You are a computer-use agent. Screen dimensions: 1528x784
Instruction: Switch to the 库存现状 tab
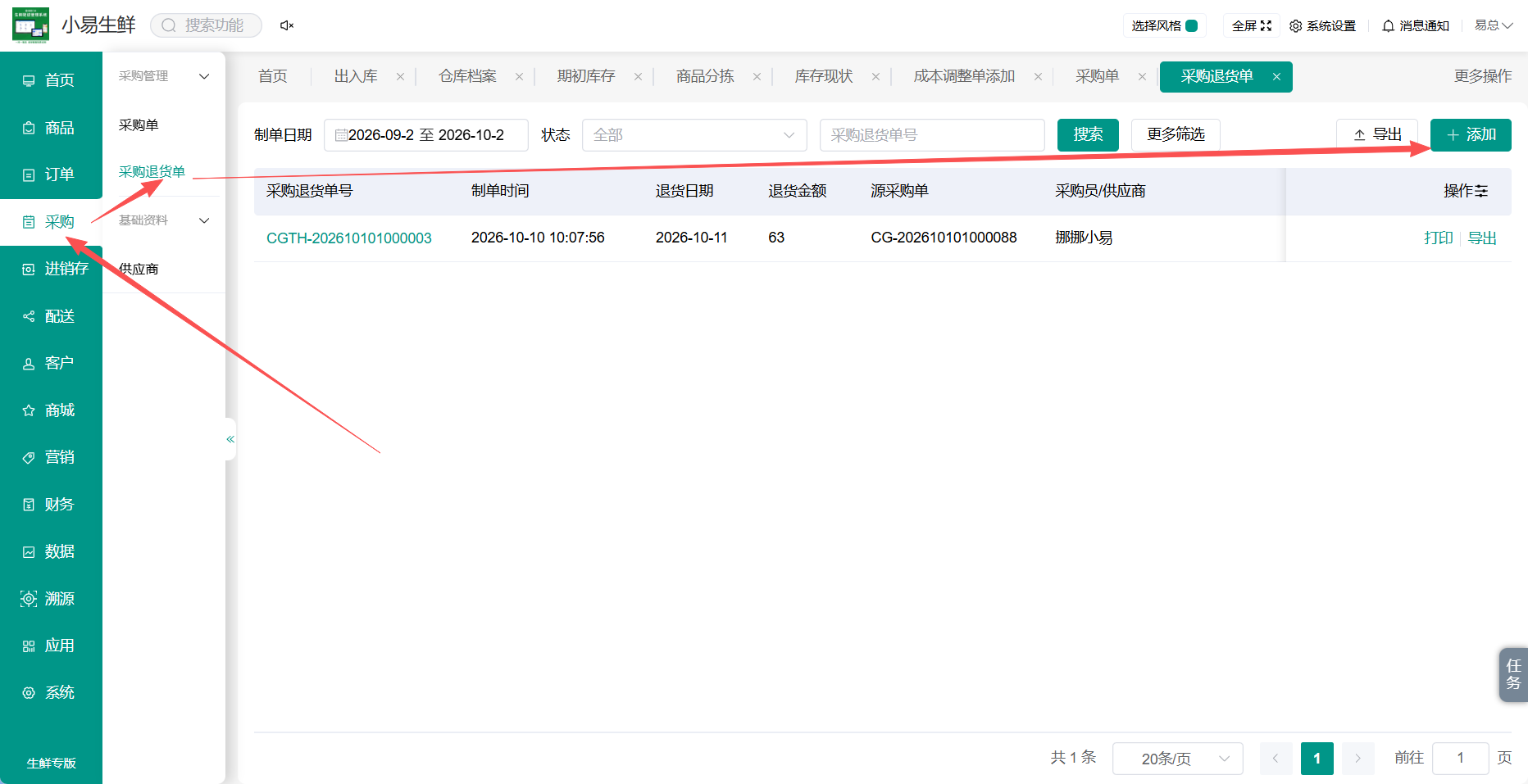click(x=824, y=76)
